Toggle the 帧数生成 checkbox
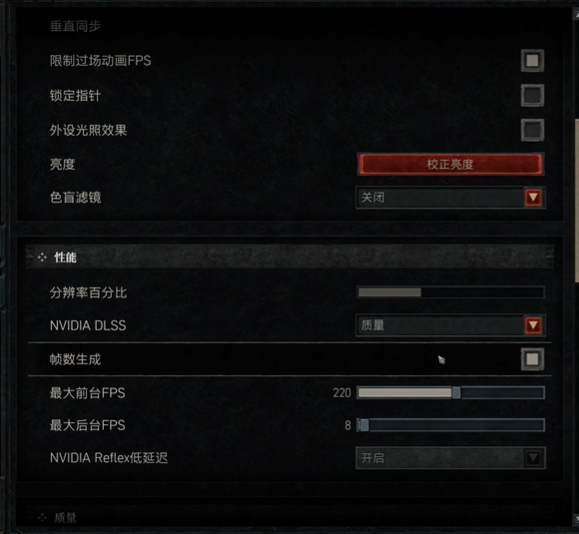 point(532,359)
